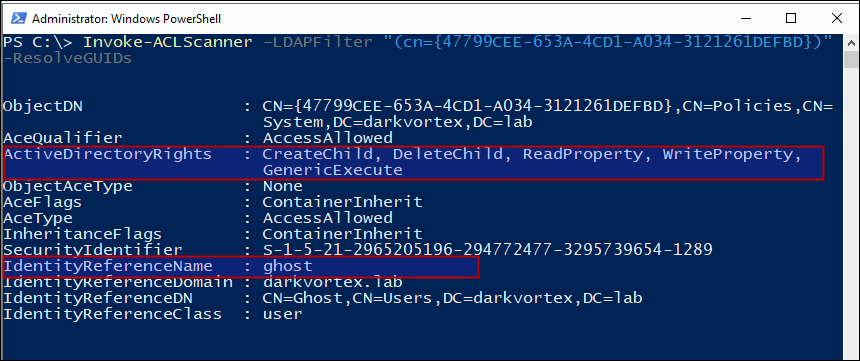Click the IdentityReferenceClass user value
Viewport: 860px width, 361px height.
282,314
